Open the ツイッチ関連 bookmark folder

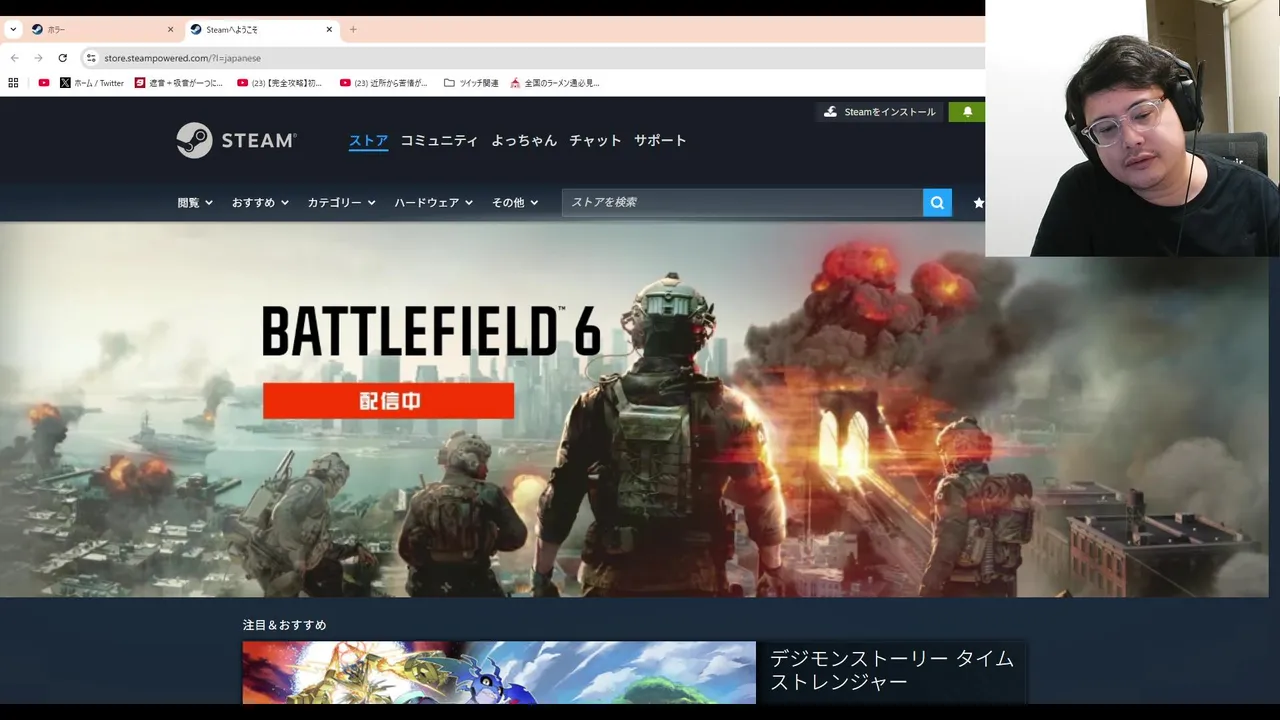[471, 83]
